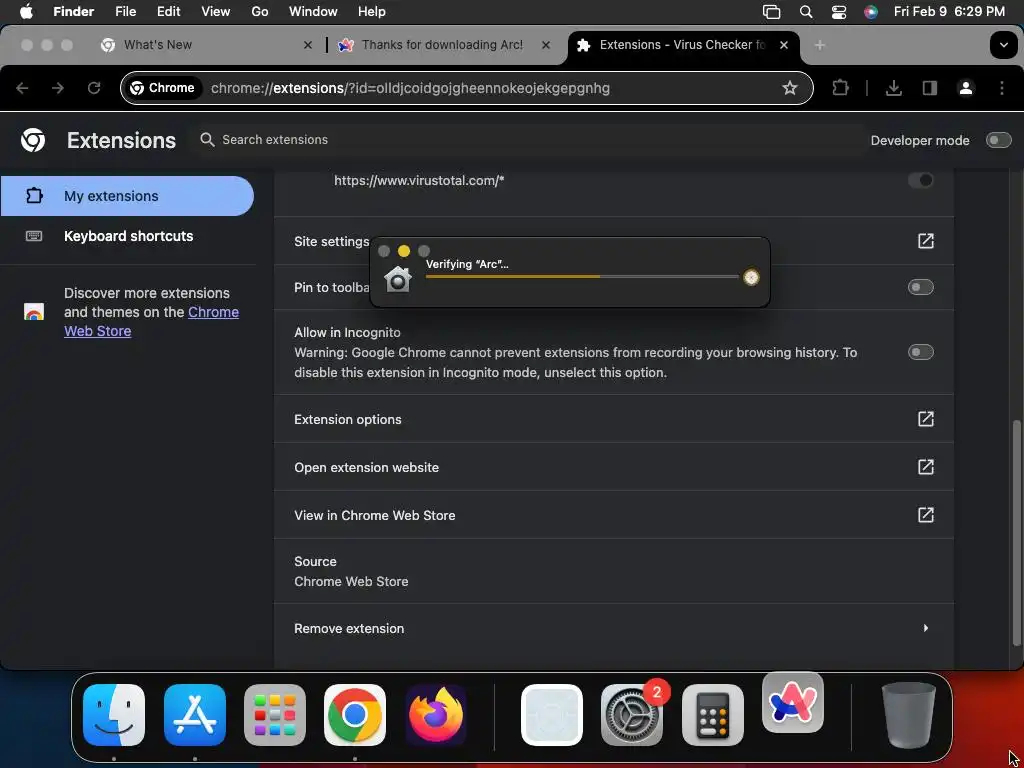Image resolution: width=1024 pixels, height=768 pixels.
Task: Open the Apple menu
Action: (26, 12)
